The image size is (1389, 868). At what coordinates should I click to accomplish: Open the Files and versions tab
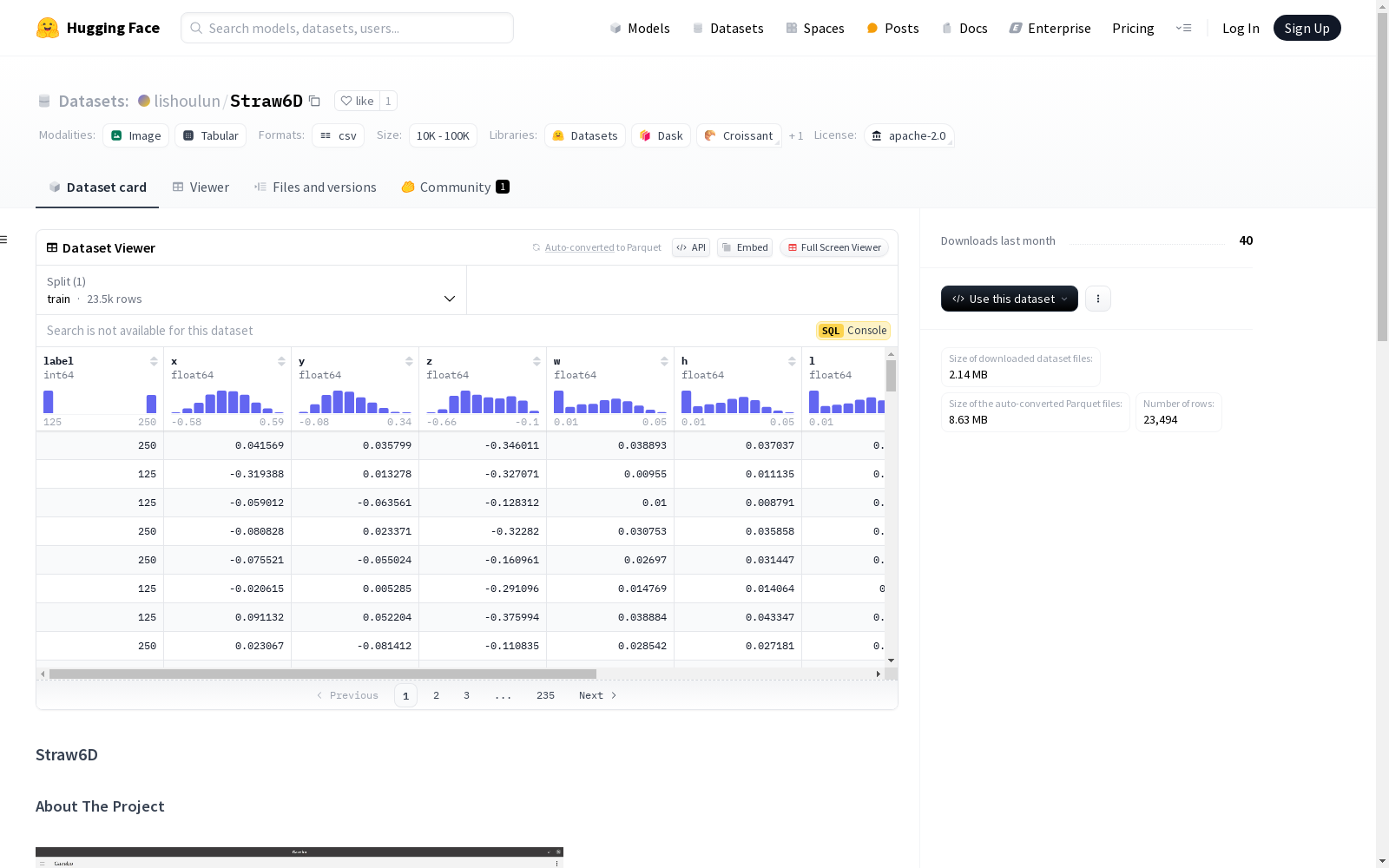pos(315,187)
